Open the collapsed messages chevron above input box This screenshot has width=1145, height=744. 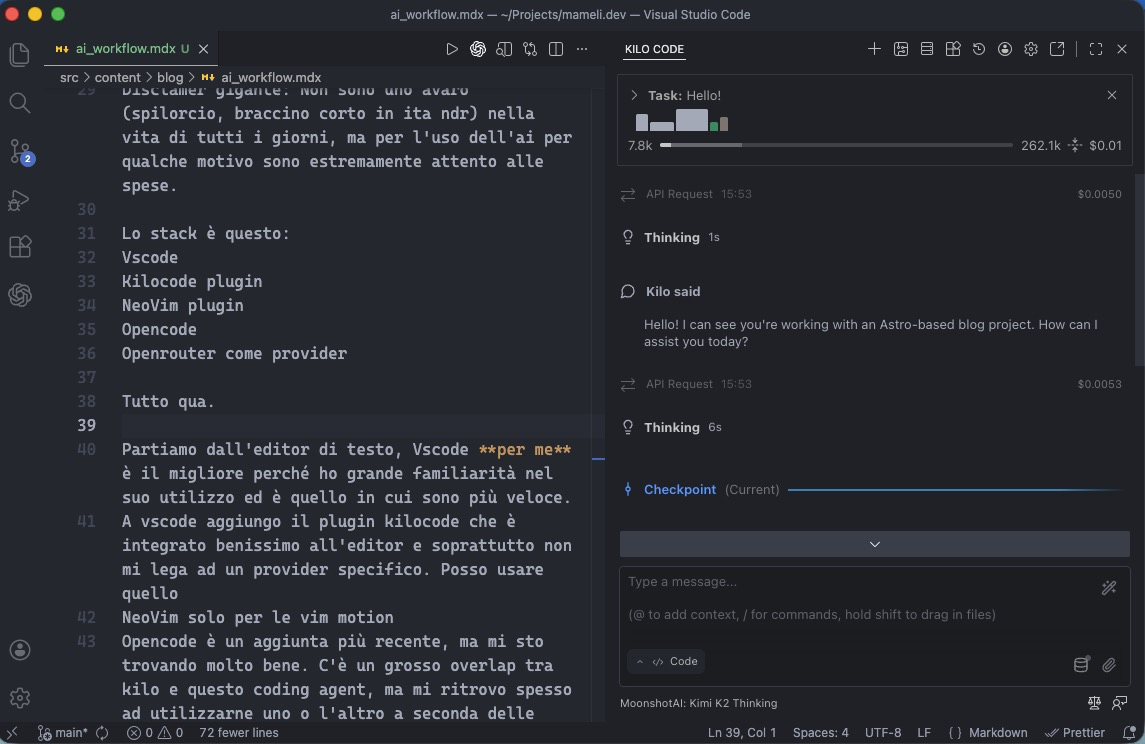click(874, 543)
